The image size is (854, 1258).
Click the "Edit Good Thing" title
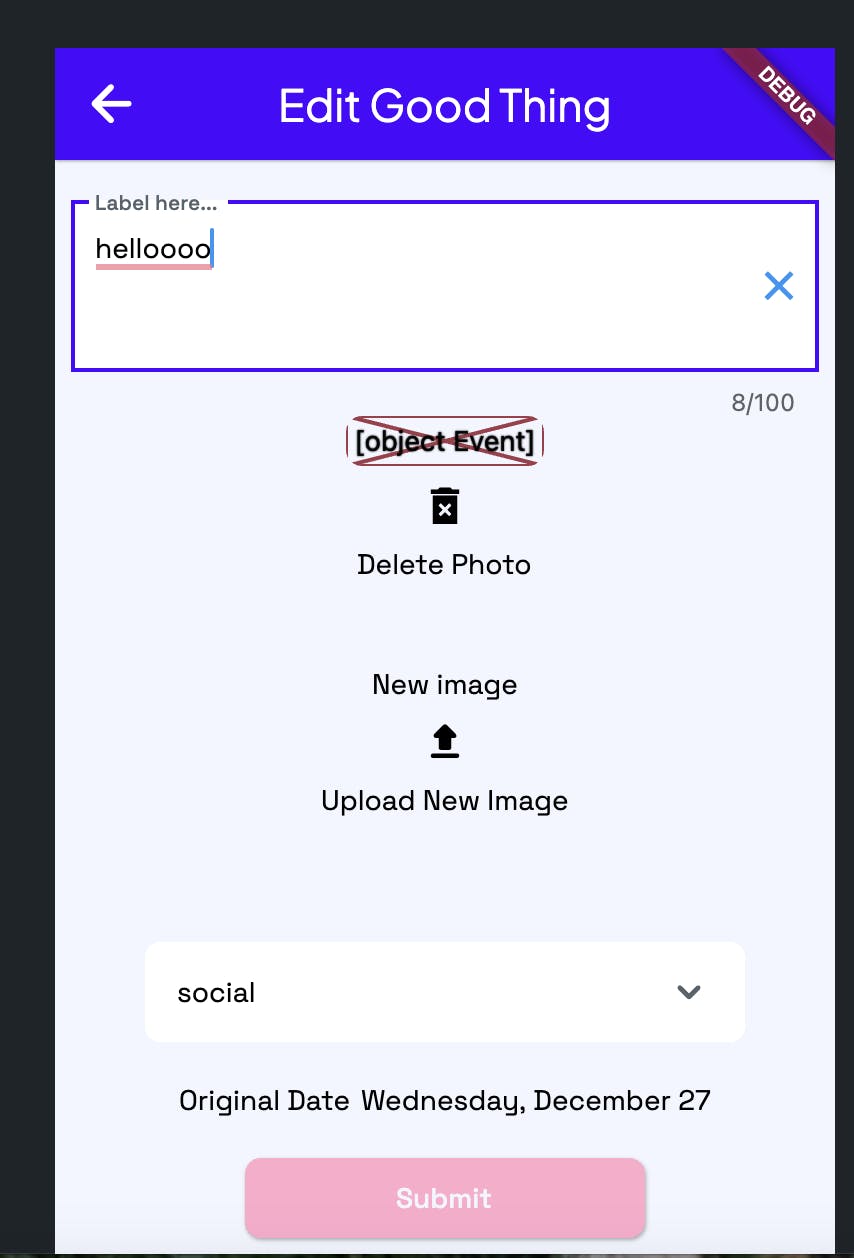click(x=444, y=106)
